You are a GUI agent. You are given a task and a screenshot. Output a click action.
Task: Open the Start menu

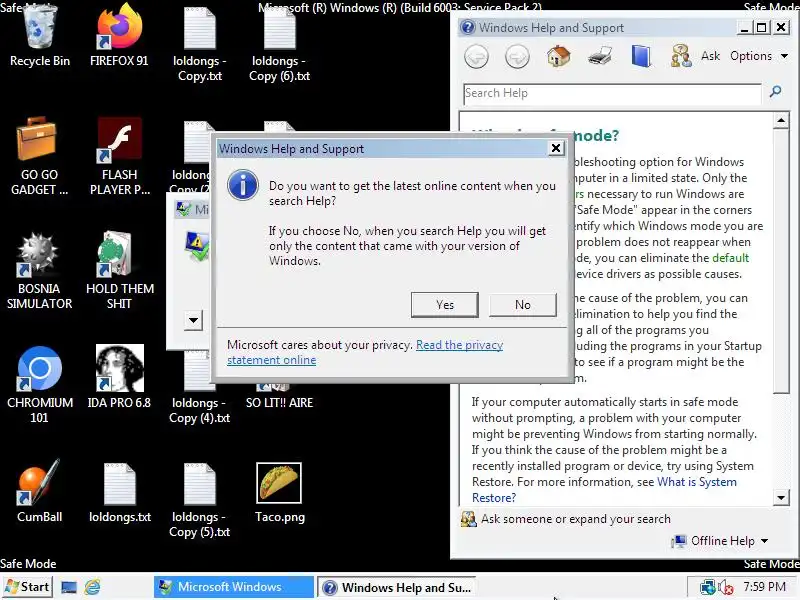coord(27,587)
